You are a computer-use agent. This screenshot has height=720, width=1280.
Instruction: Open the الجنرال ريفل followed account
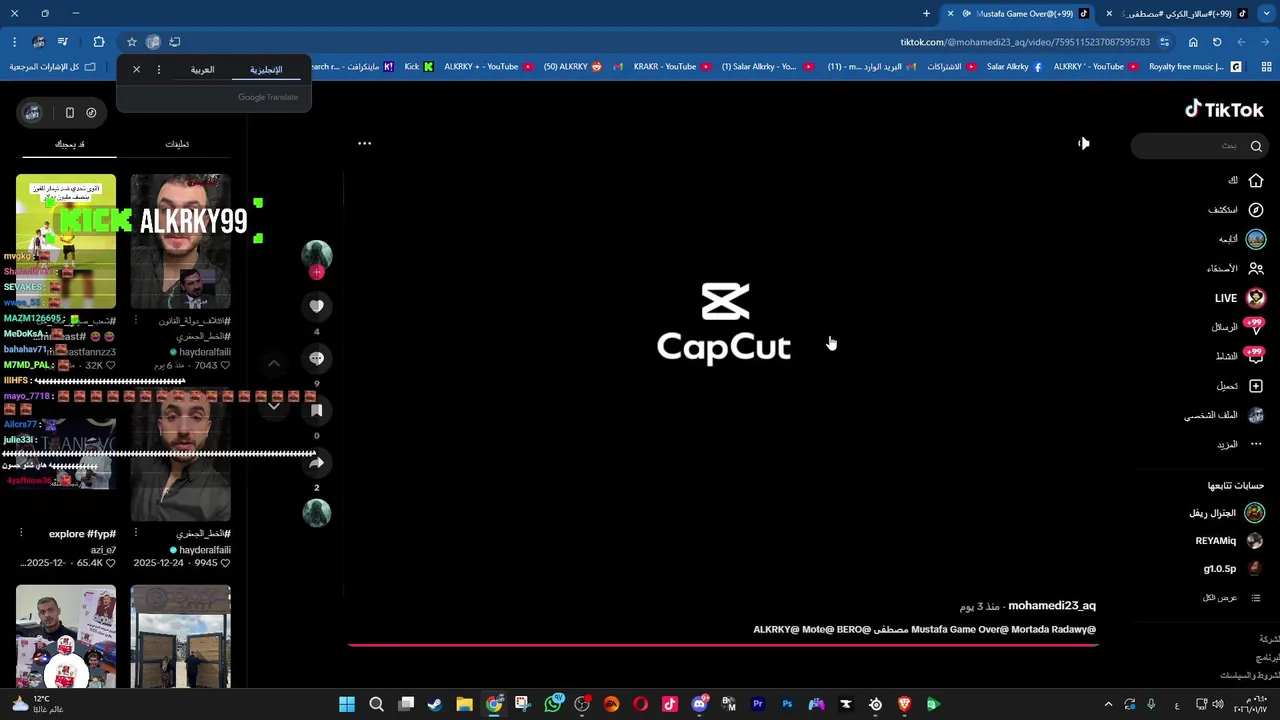click(x=1226, y=513)
